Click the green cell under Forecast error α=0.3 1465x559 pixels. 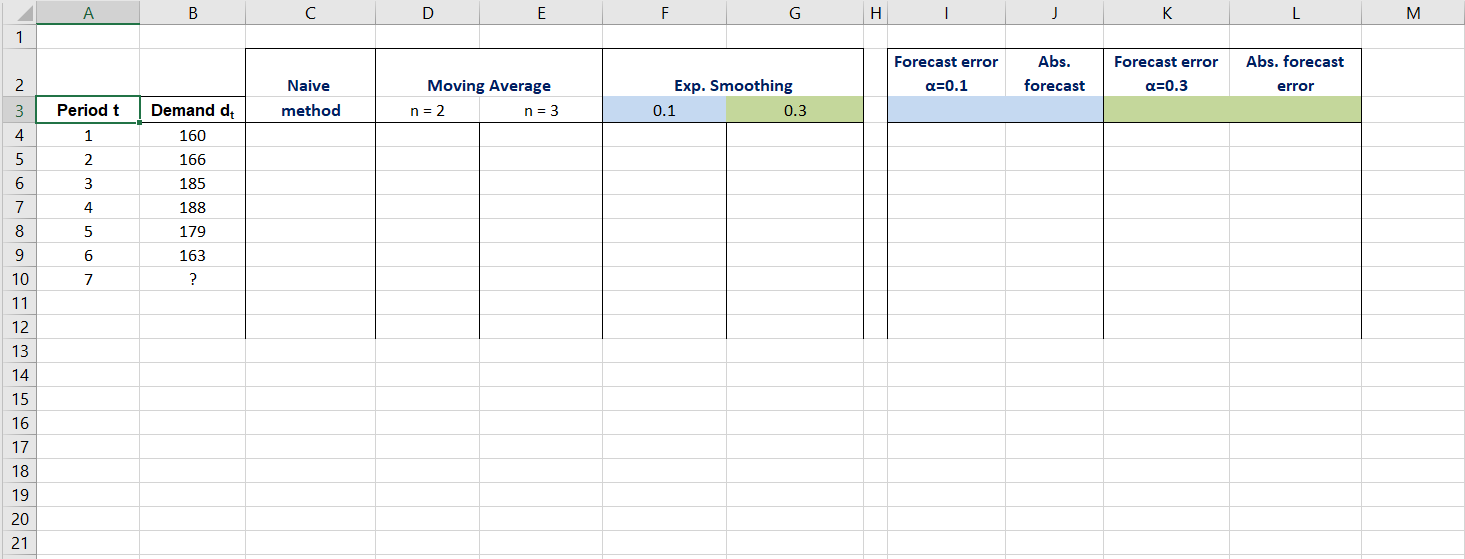coord(1166,110)
